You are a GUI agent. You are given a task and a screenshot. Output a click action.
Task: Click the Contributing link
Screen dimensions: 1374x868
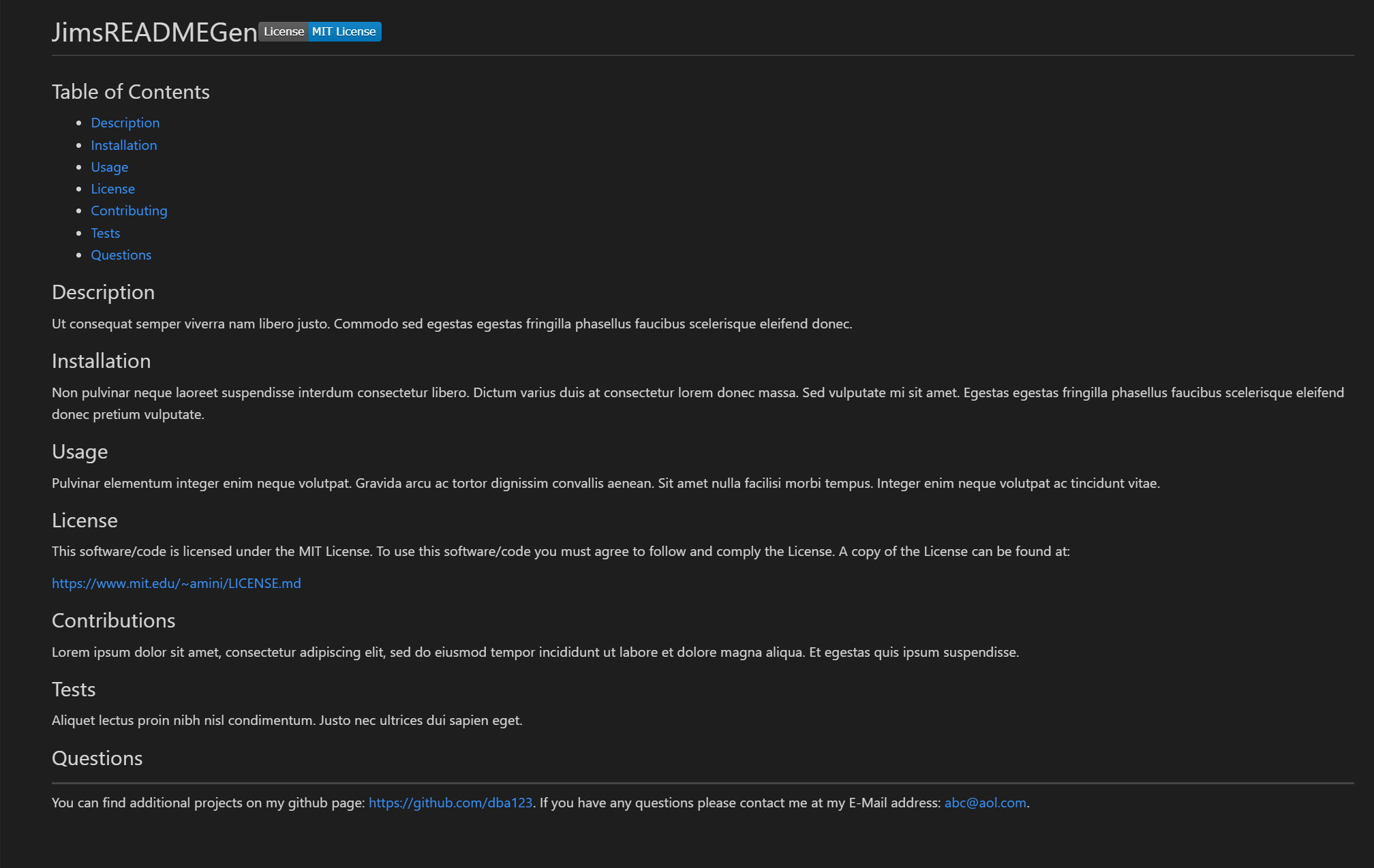pyautogui.click(x=129, y=211)
